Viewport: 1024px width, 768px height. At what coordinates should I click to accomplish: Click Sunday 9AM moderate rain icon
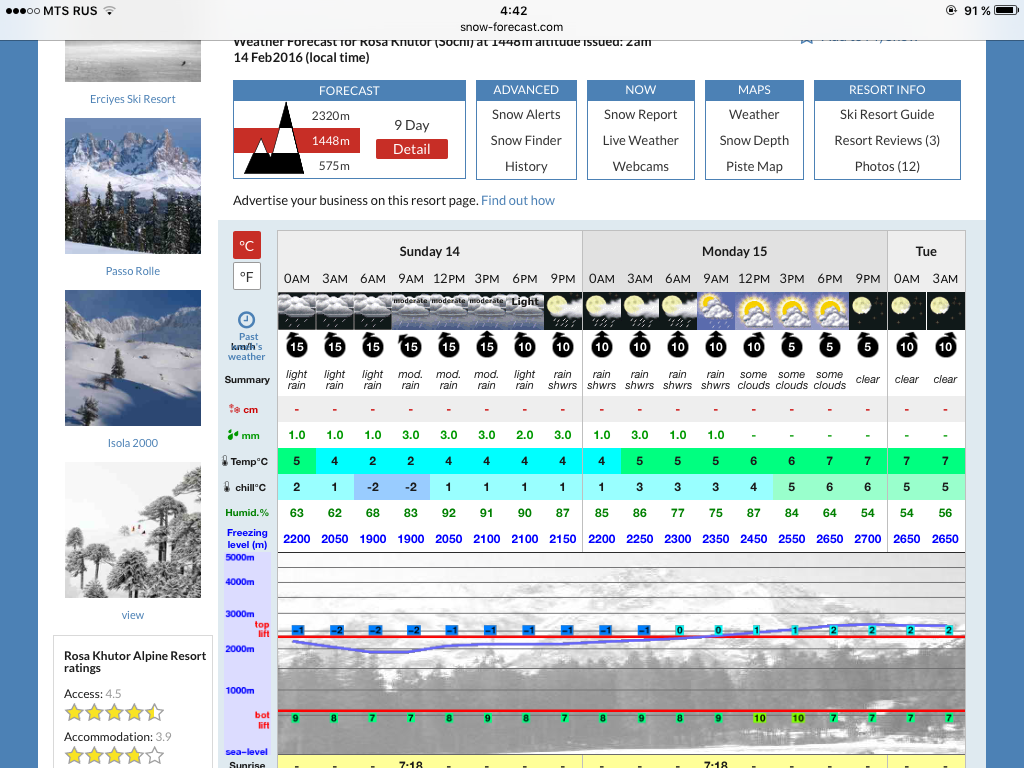pos(411,311)
